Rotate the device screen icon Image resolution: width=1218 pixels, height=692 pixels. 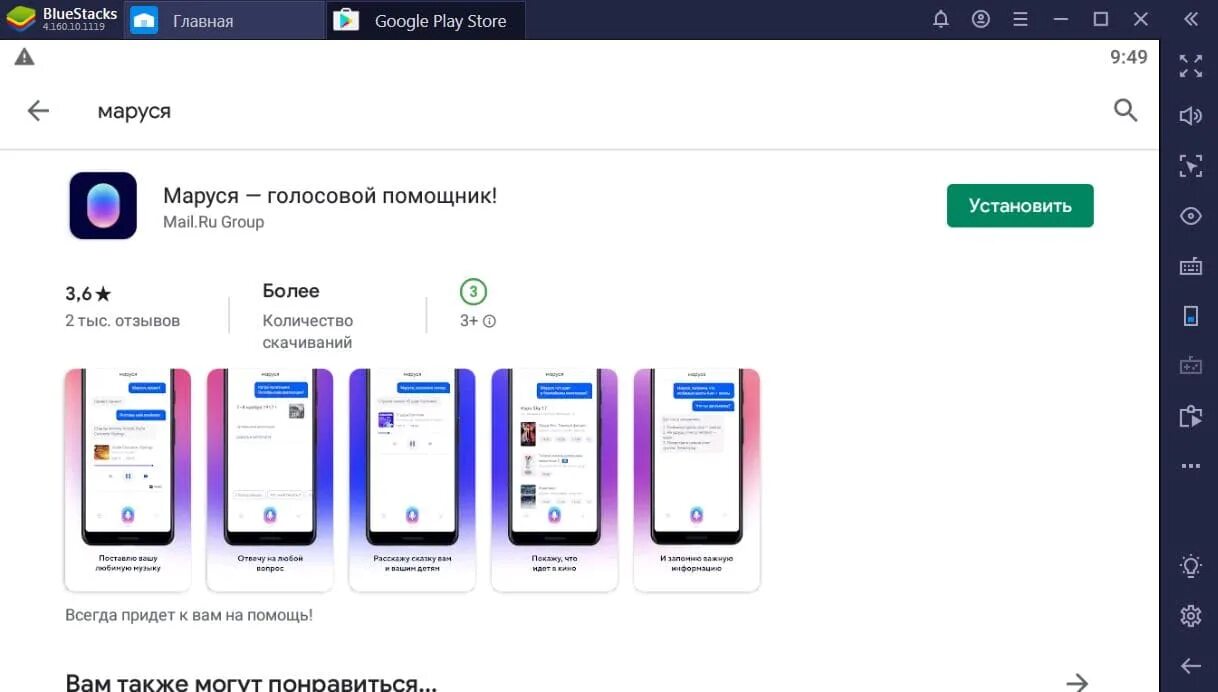pos(1190,316)
